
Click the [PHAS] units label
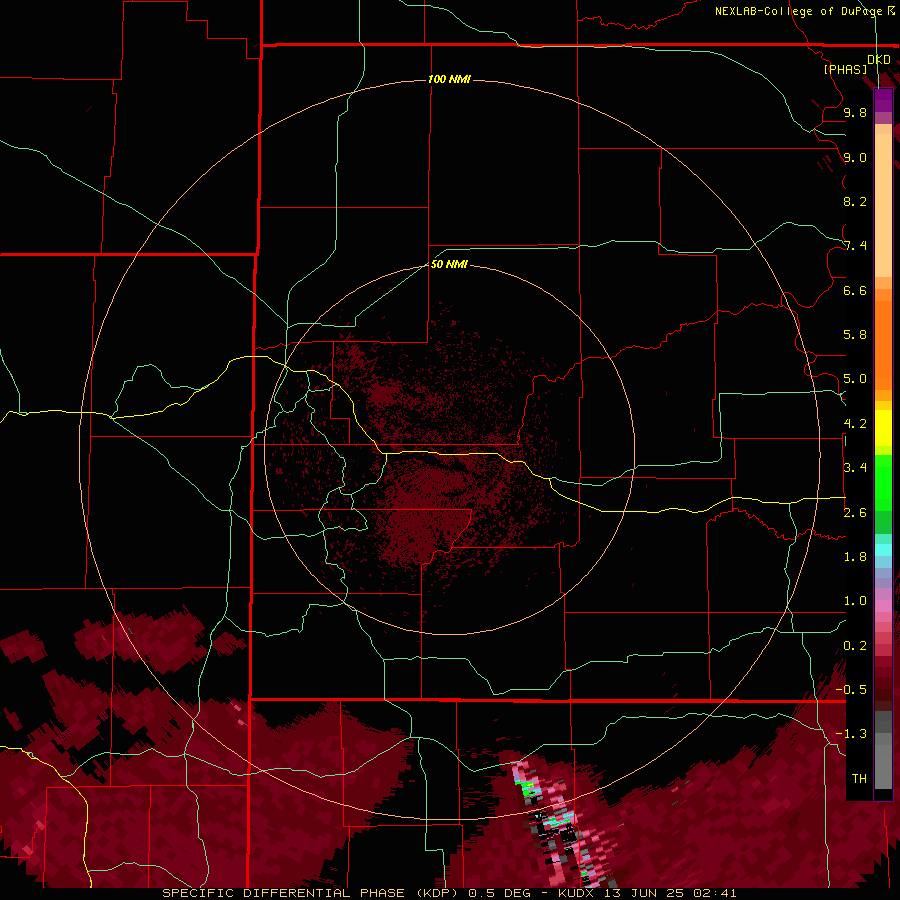tap(845, 70)
